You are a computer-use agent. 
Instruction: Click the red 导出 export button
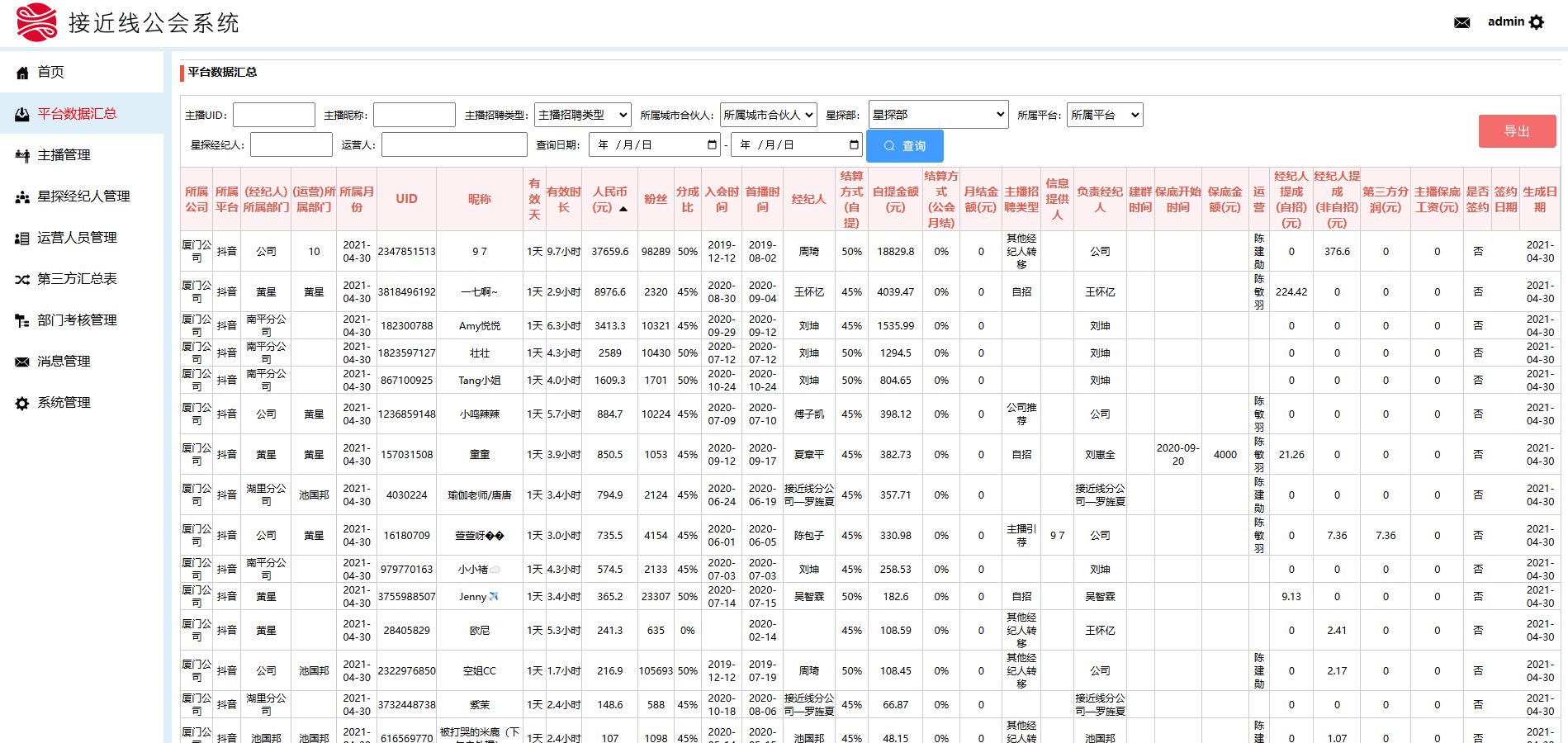click(1517, 131)
